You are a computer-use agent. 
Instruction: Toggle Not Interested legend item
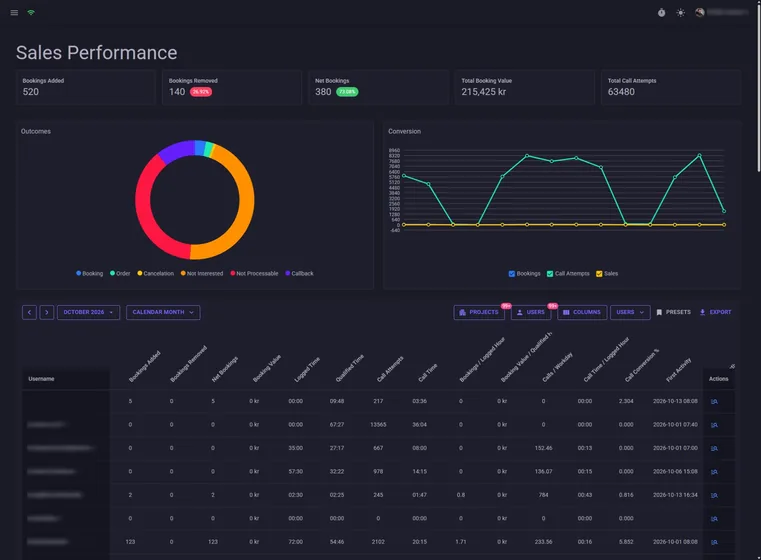pos(202,273)
